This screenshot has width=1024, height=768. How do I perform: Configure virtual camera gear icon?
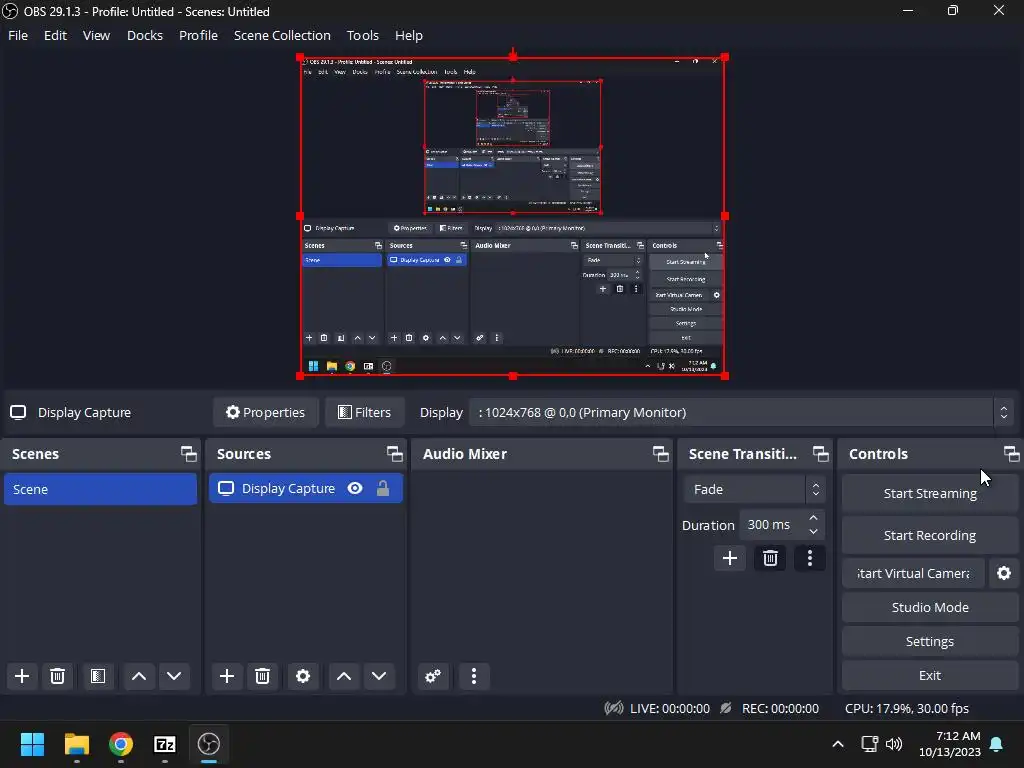[1004, 573]
